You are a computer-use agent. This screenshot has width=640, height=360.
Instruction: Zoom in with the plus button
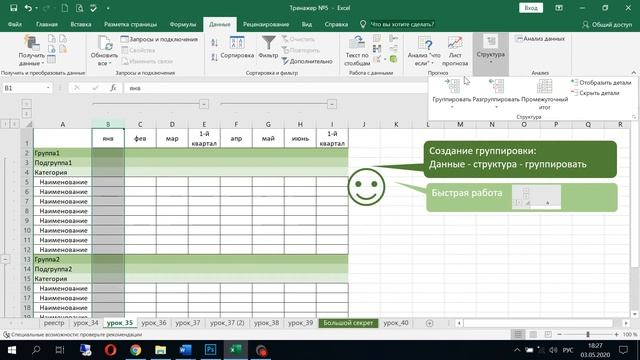click(x=616, y=334)
